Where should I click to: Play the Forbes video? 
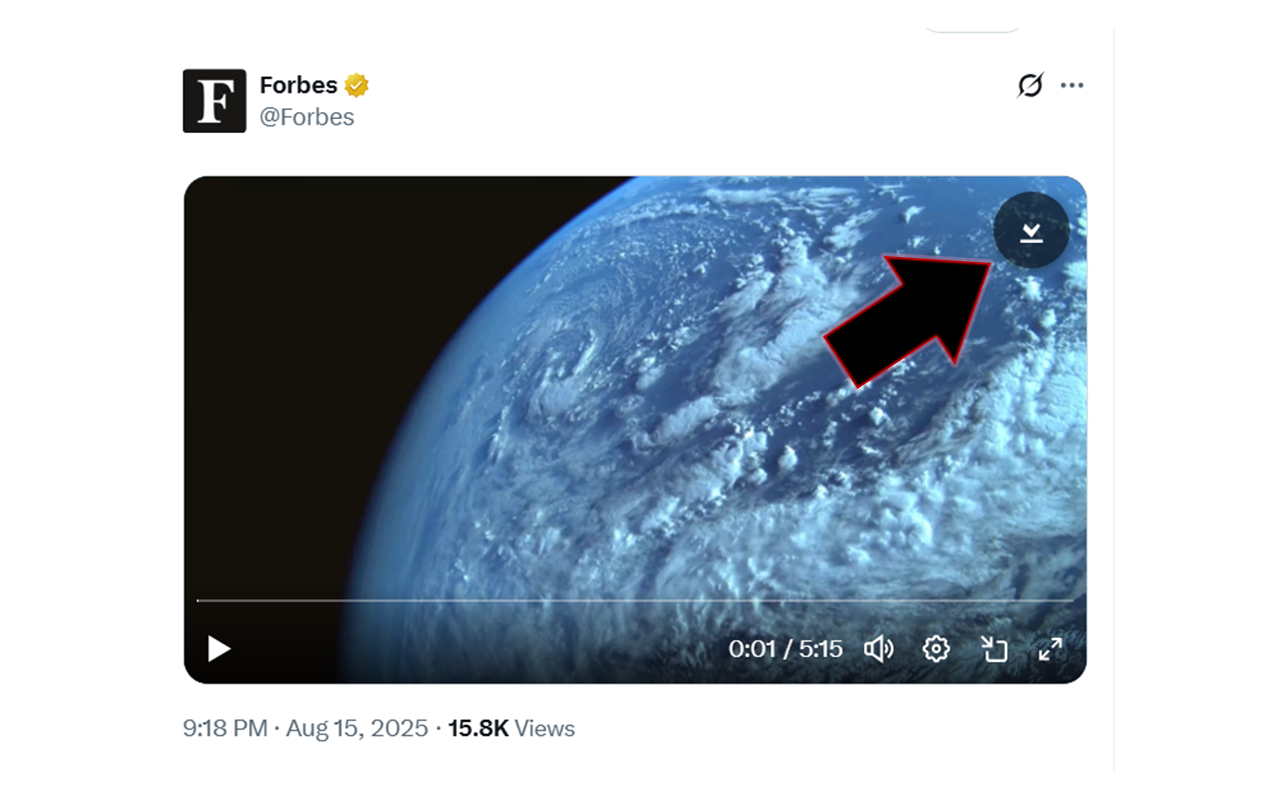click(219, 649)
